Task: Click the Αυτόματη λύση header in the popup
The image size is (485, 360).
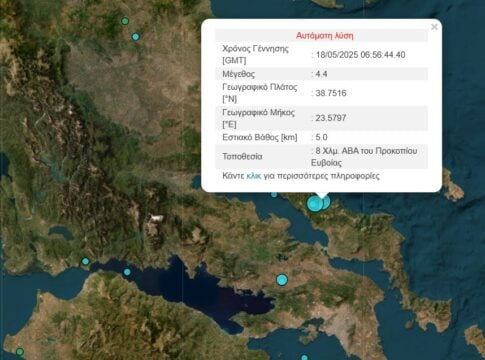Action: [x=325, y=36]
